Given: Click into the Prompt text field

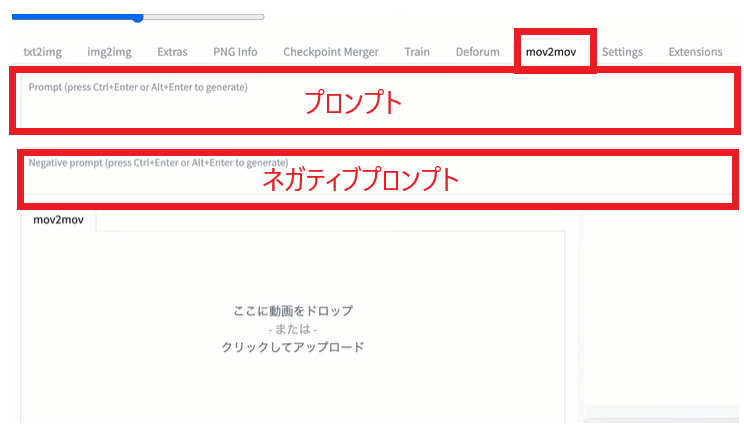Looking at the screenshot, I should click(377, 101).
